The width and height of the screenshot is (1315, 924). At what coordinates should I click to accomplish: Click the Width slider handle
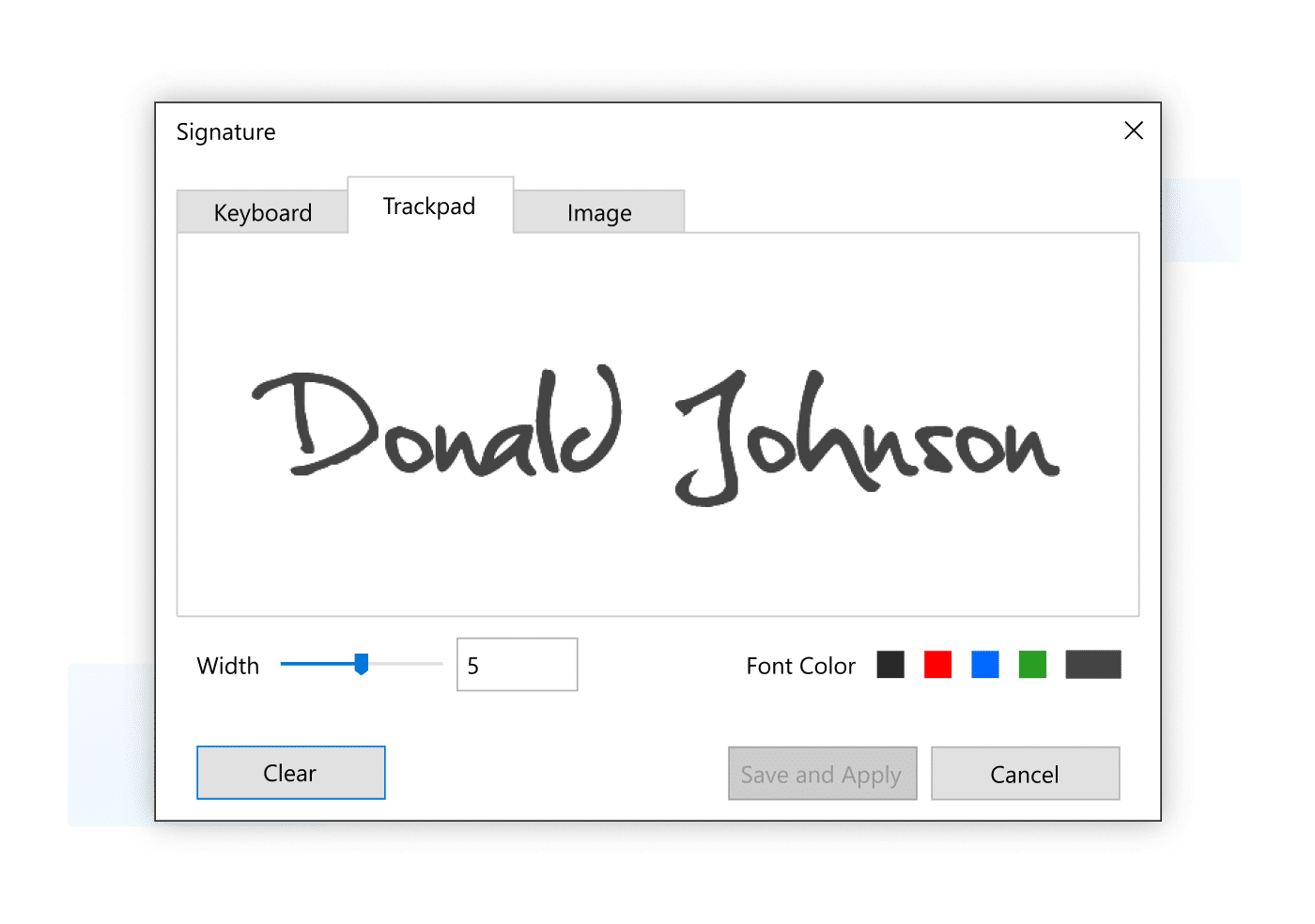click(362, 664)
